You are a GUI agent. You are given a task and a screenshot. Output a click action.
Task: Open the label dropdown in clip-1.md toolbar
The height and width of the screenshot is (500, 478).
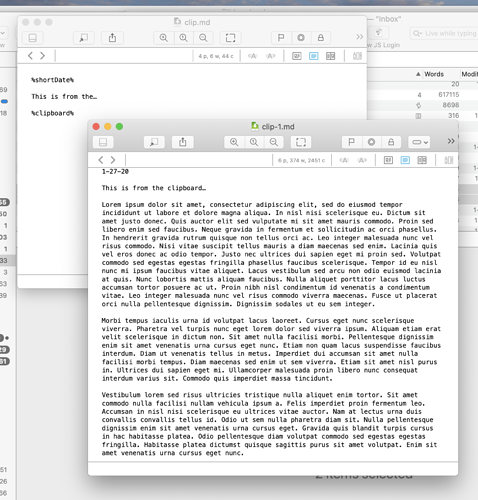click(x=419, y=142)
